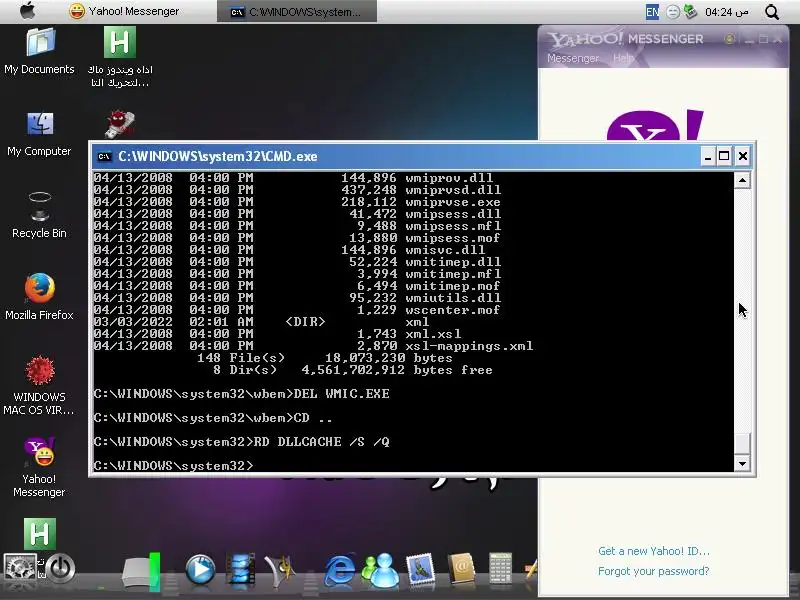Open the green H icon with Arabic label near My Documents

(120, 56)
